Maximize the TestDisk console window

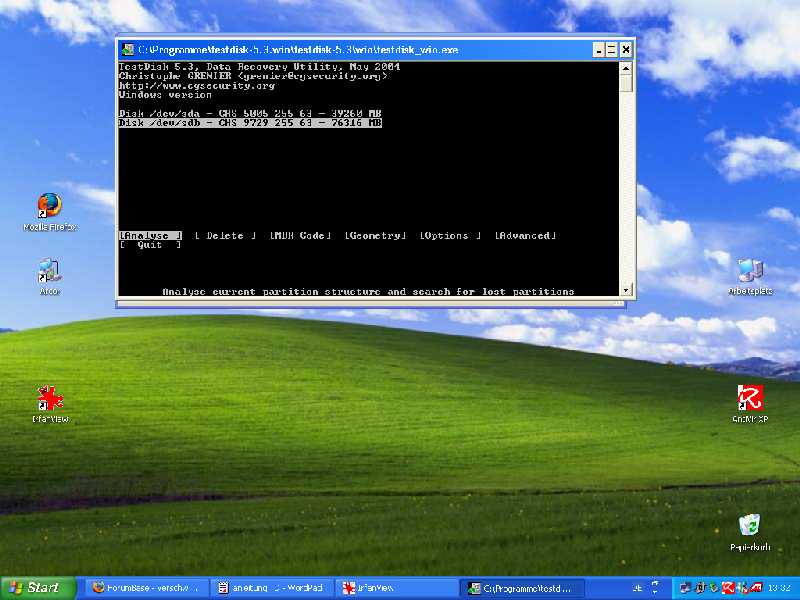pyautogui.click(x=612, y=50)
